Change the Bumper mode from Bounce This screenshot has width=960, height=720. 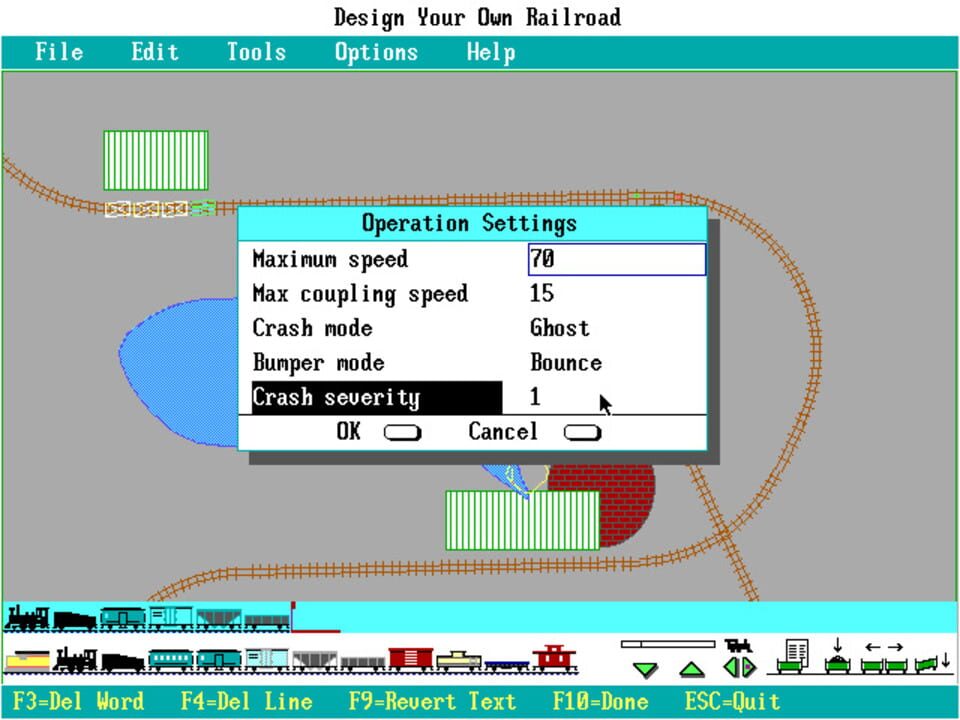pyautogui.click(x=566, y=362)
